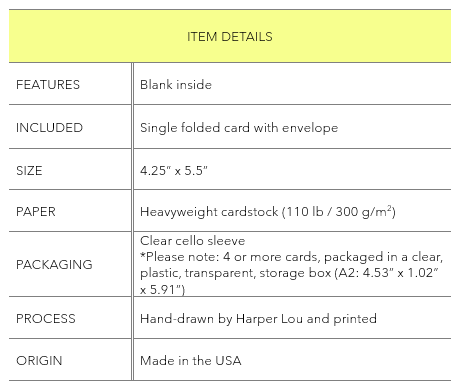This screenshot has height=386, width=461.
Task: Click the 300 g/m² paper weight
Action: [365, 212]
